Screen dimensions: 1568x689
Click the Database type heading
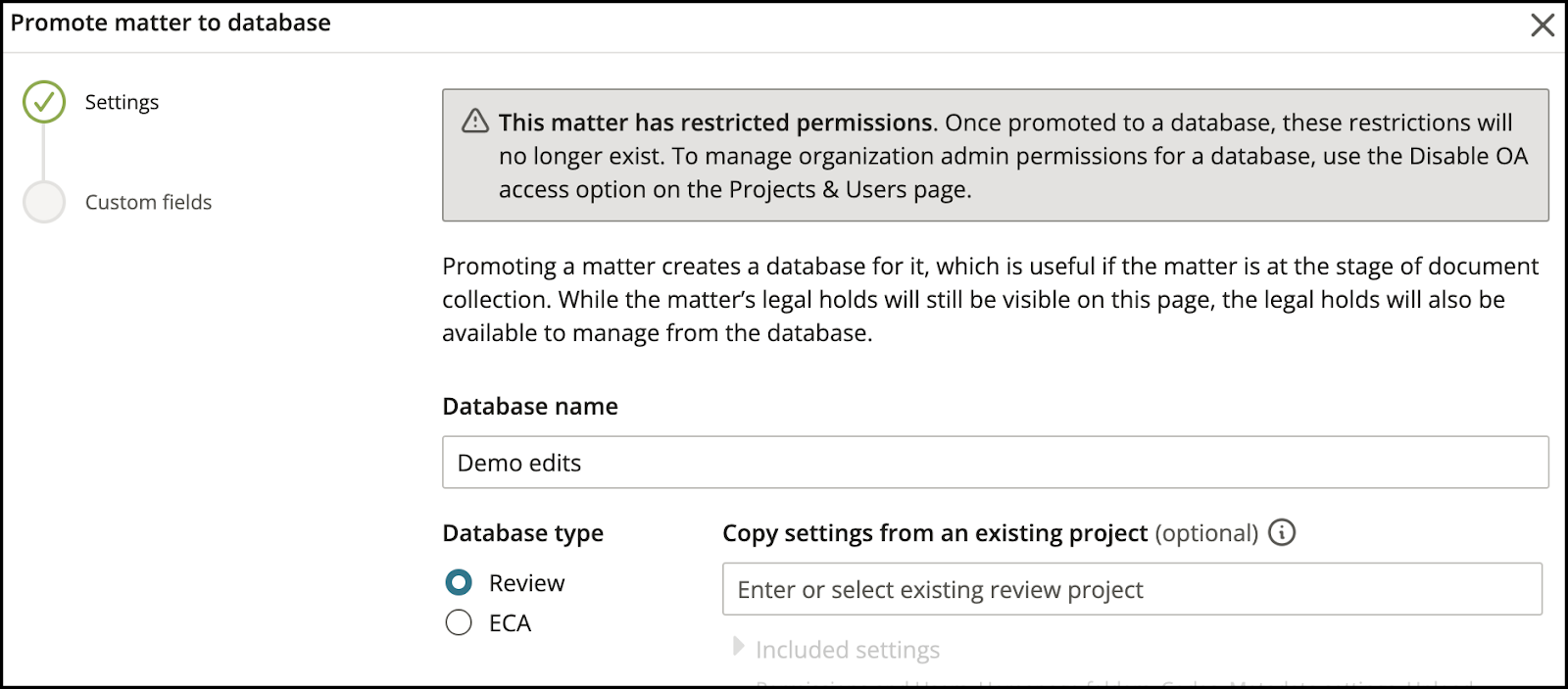click(523, 533)
